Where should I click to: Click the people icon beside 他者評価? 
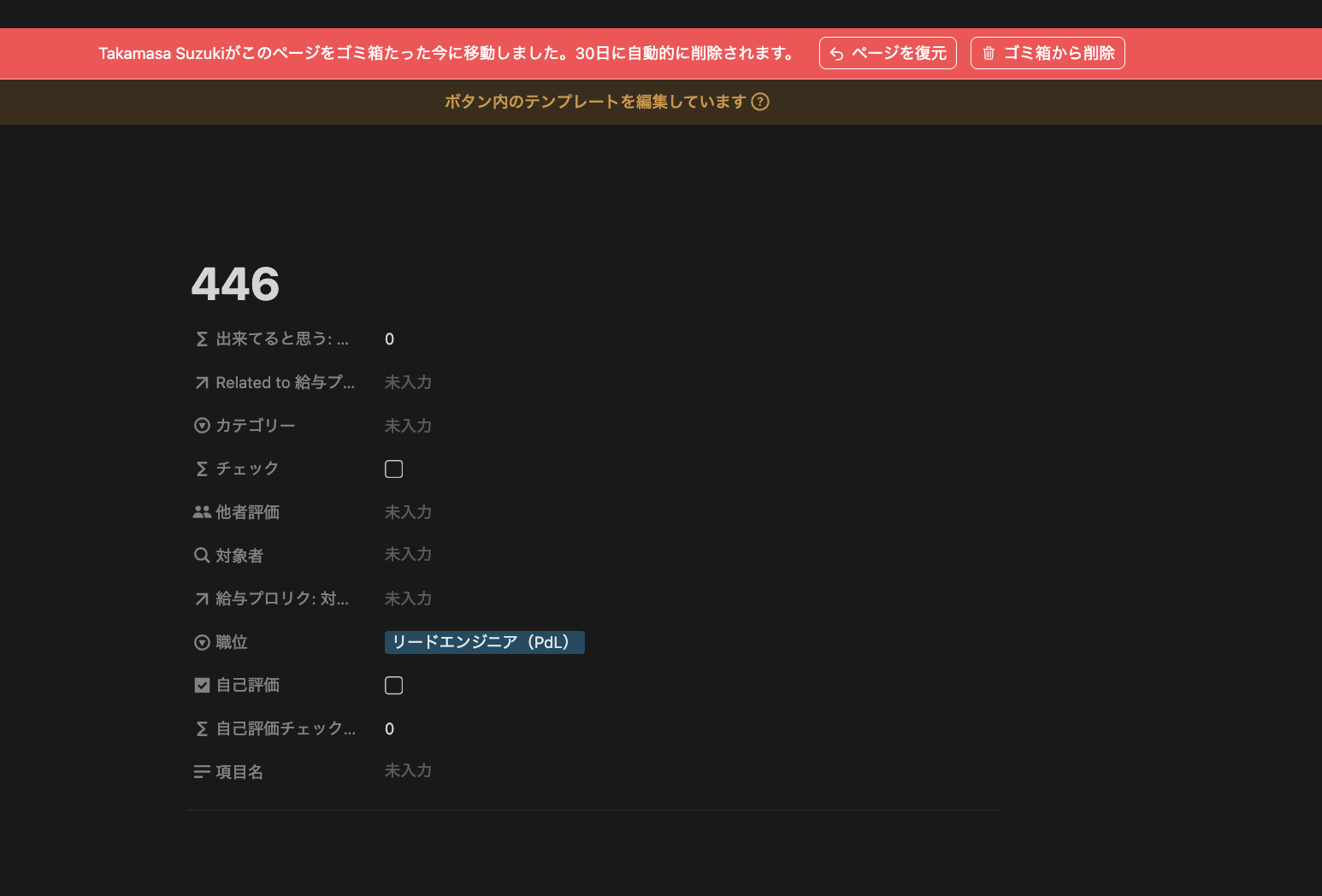pos(202,512)
